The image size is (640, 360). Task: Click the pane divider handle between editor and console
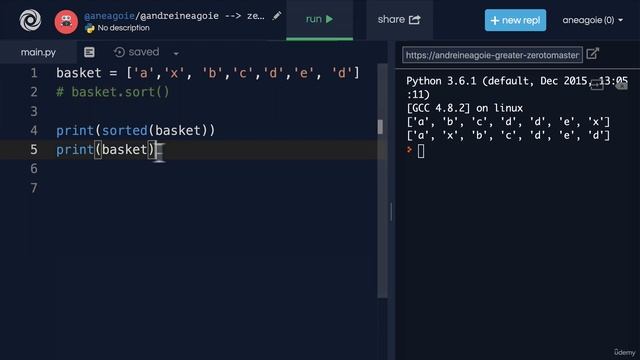[391, 212]
